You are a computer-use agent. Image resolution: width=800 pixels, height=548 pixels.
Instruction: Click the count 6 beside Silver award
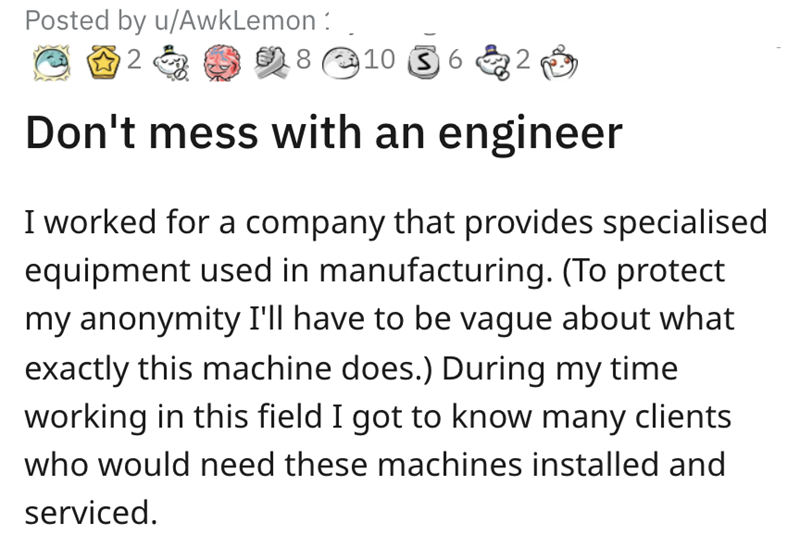454,64
